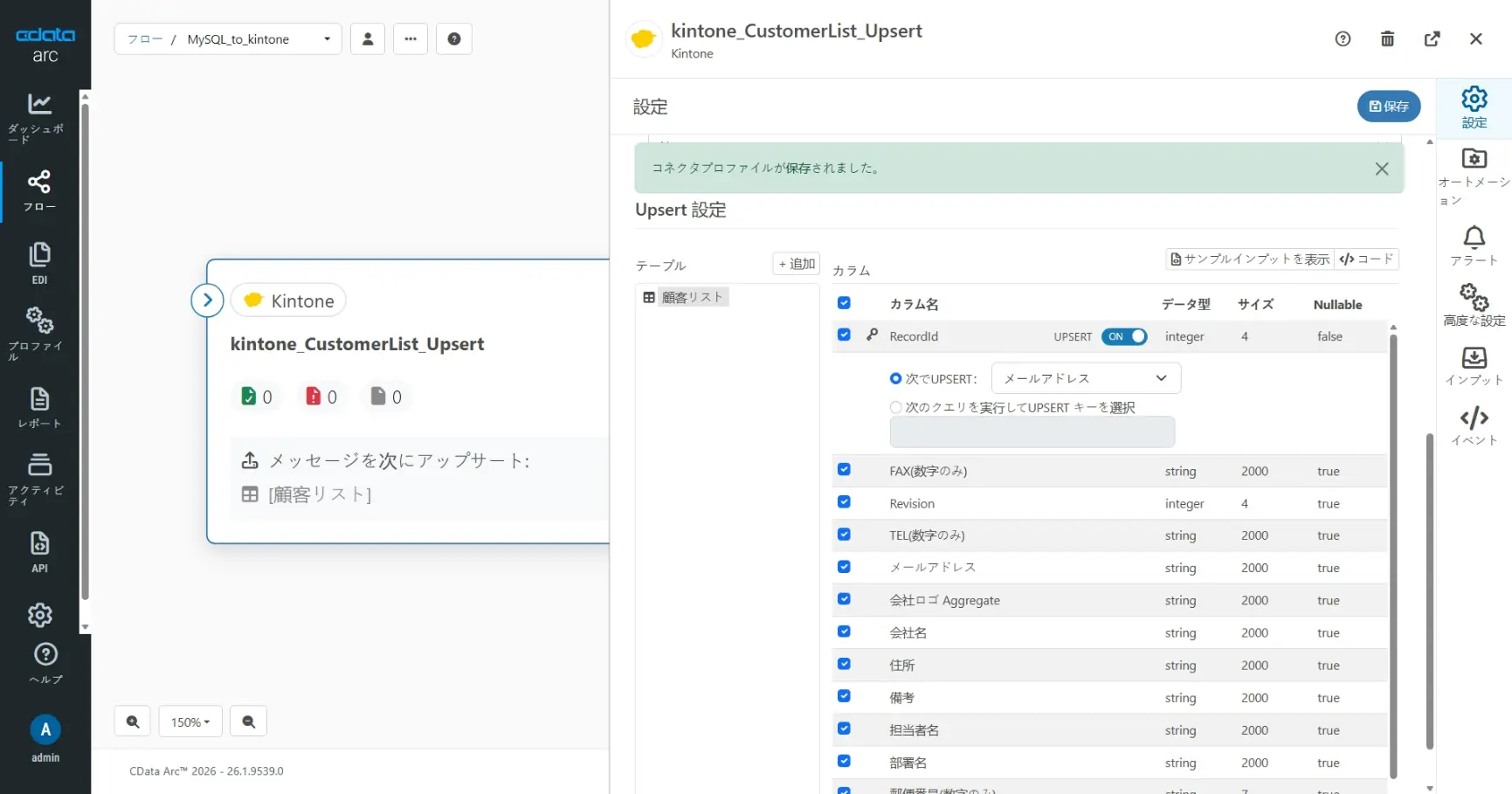Click the empty UPSERT query input field

pos(1032,432)
